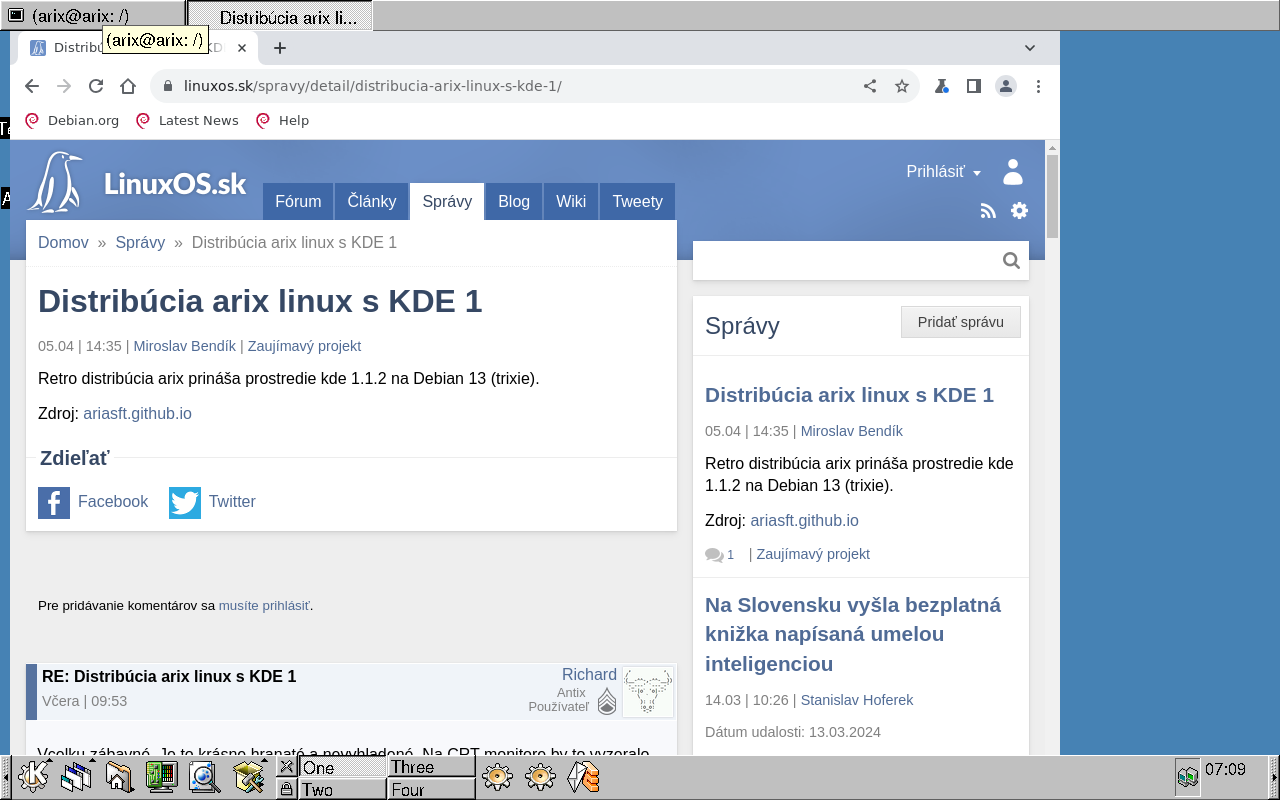The height and width of the screenshot is (800, 1280).
Task: Open sidebar headline about AI-written book
Action: 853,634
